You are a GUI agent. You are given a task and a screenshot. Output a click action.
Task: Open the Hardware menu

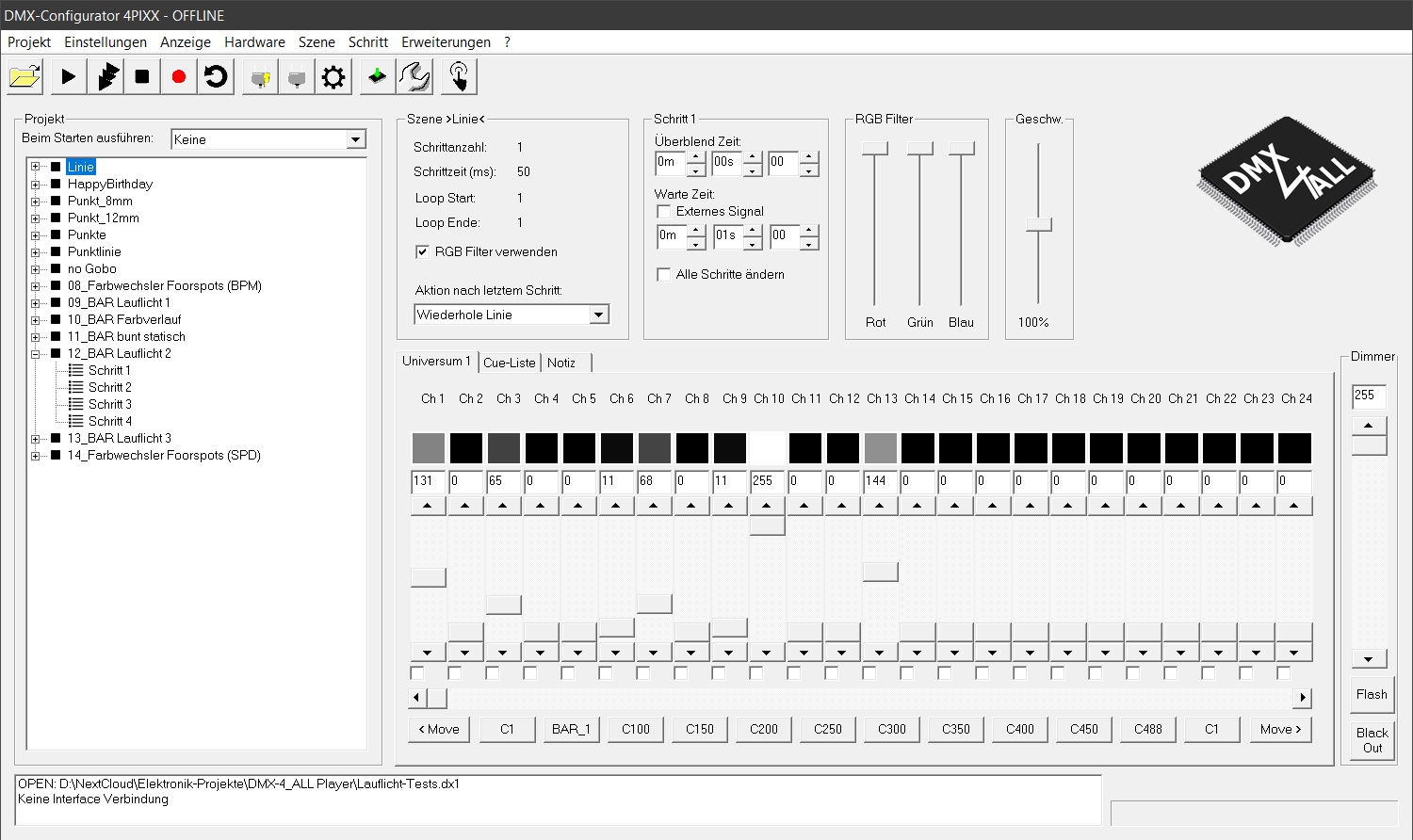(x=254, y=42)
